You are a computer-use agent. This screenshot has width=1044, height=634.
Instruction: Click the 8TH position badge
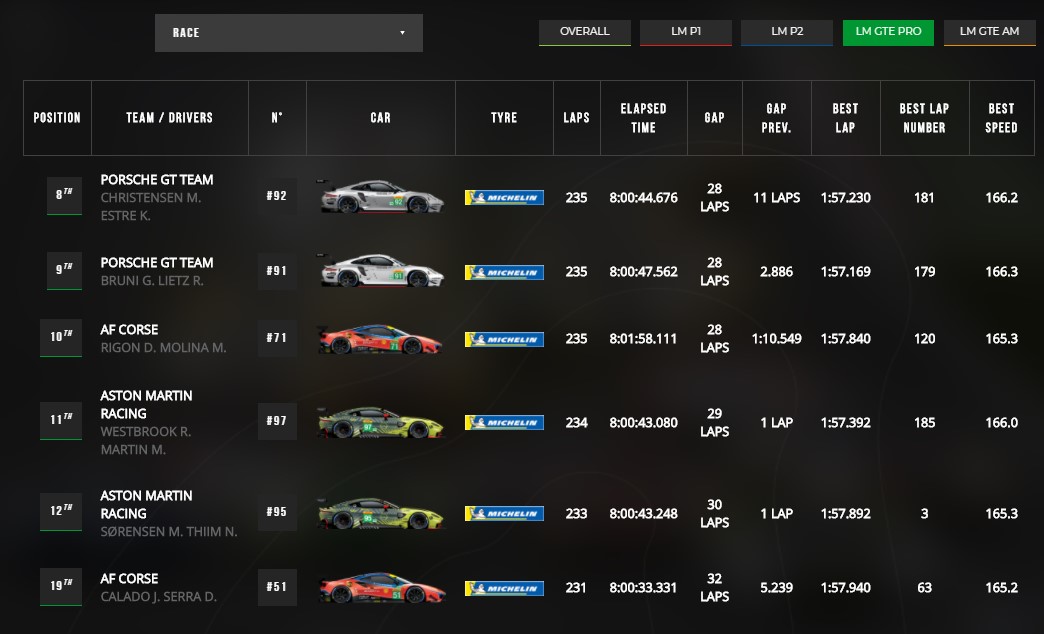click(64, 195)
